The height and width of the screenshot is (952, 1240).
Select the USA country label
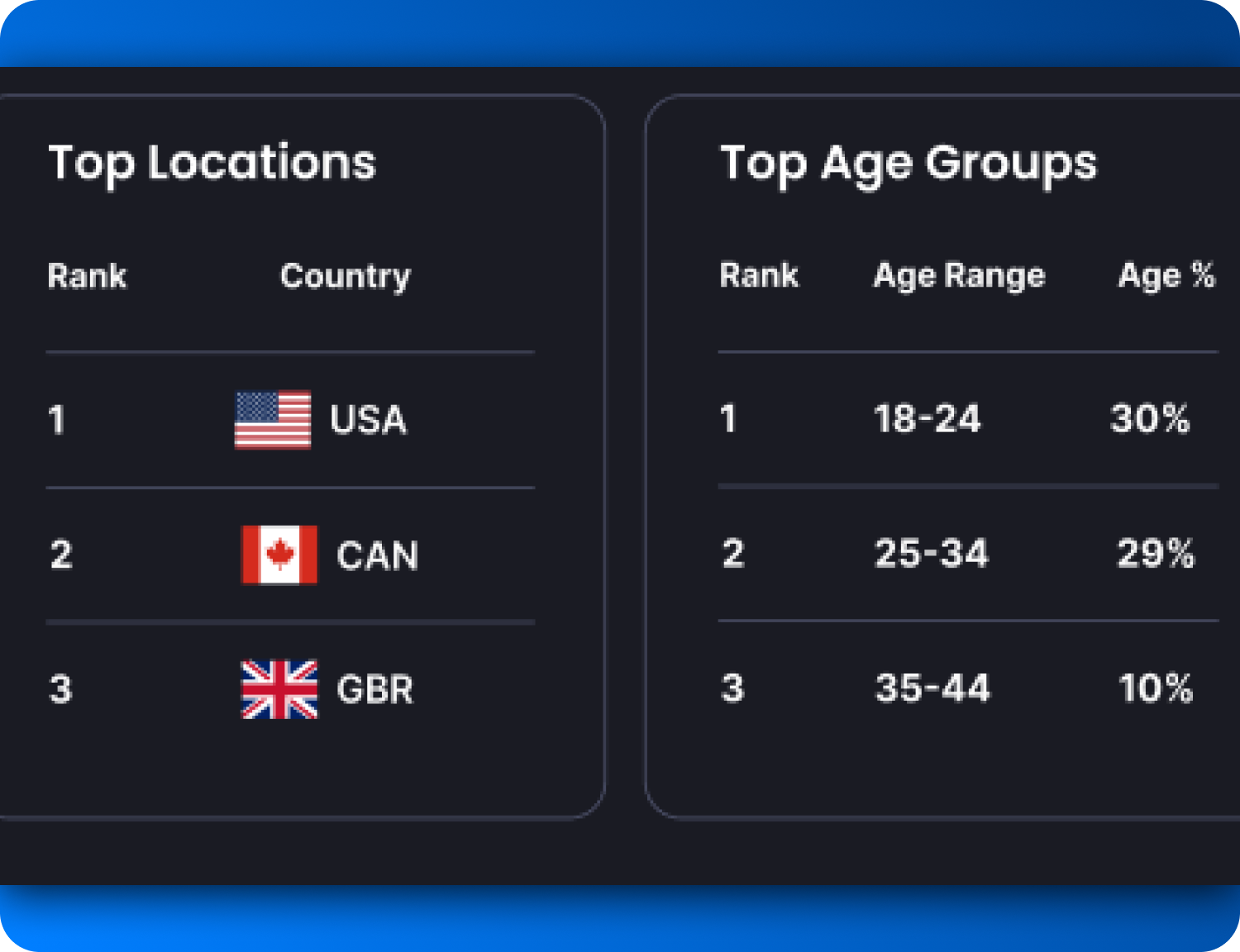pyautogui.click(x=368, y=420)
